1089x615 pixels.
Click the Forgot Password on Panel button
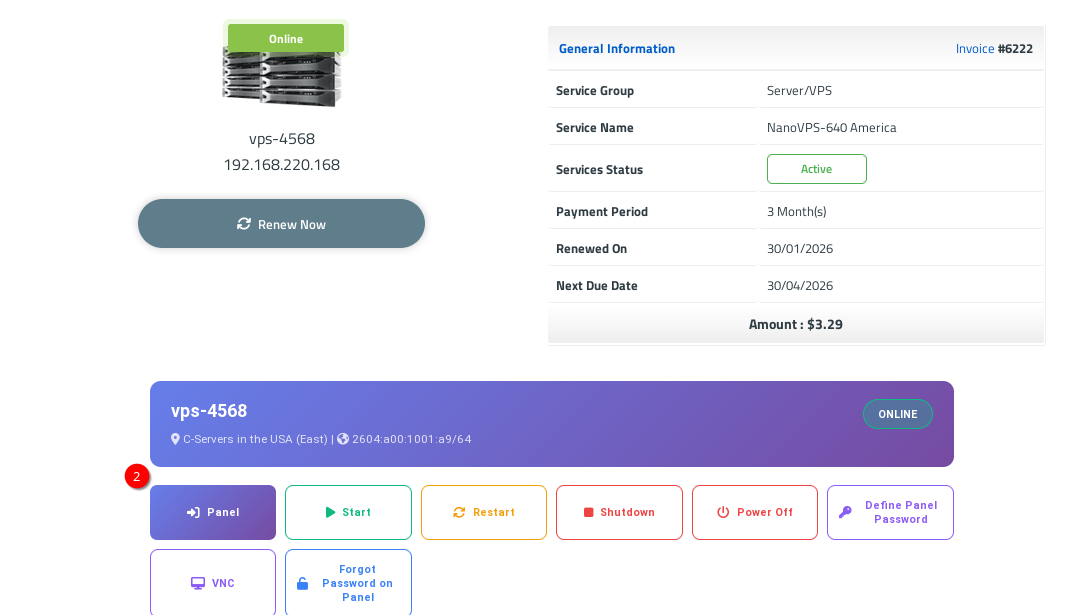[348, 583]
